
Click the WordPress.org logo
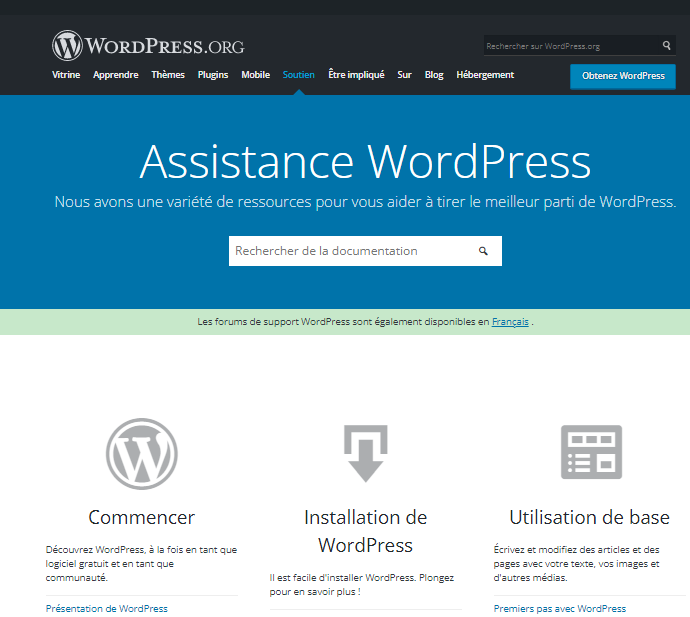(148, 45)
